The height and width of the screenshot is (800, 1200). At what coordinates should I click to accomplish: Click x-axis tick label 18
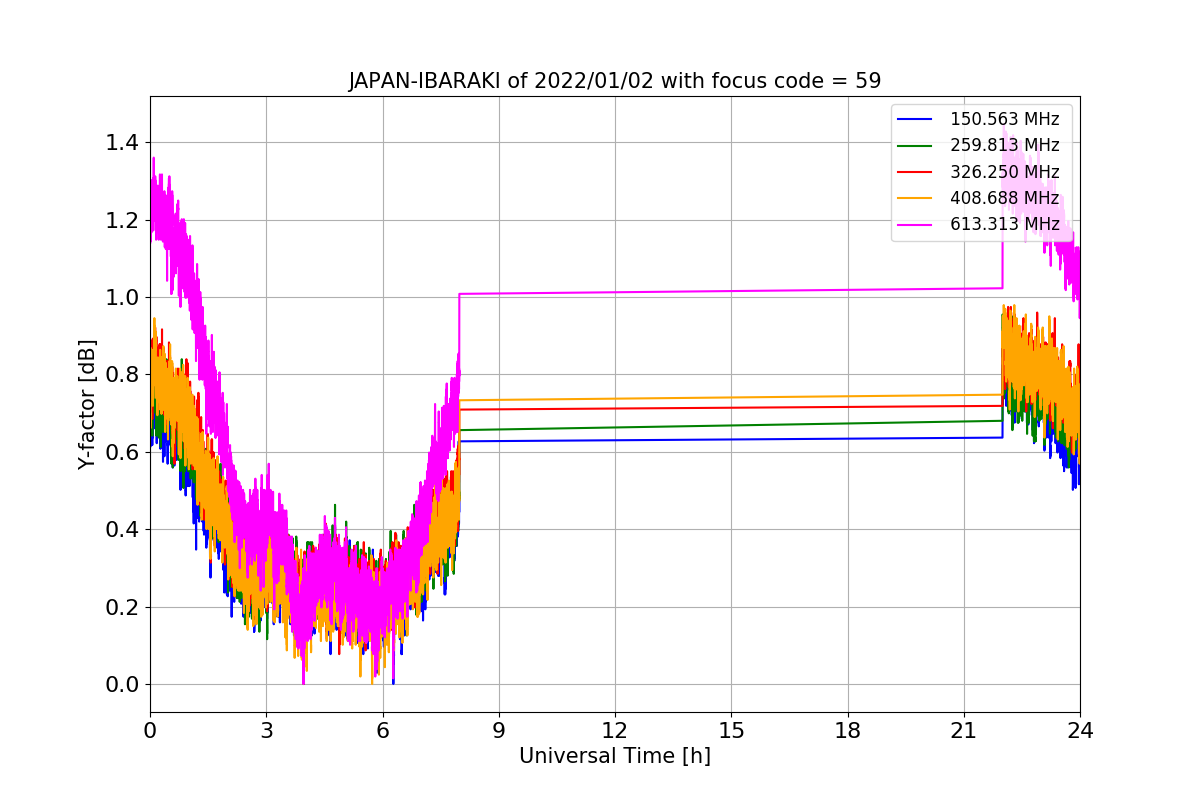(x=848, y=730)
